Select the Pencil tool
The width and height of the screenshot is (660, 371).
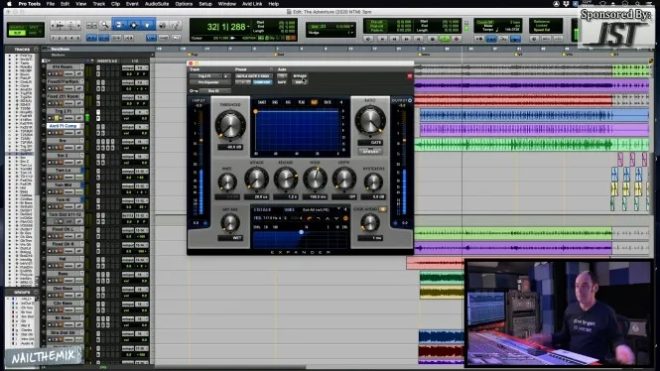pyautogui.click(x=176, y=26)
